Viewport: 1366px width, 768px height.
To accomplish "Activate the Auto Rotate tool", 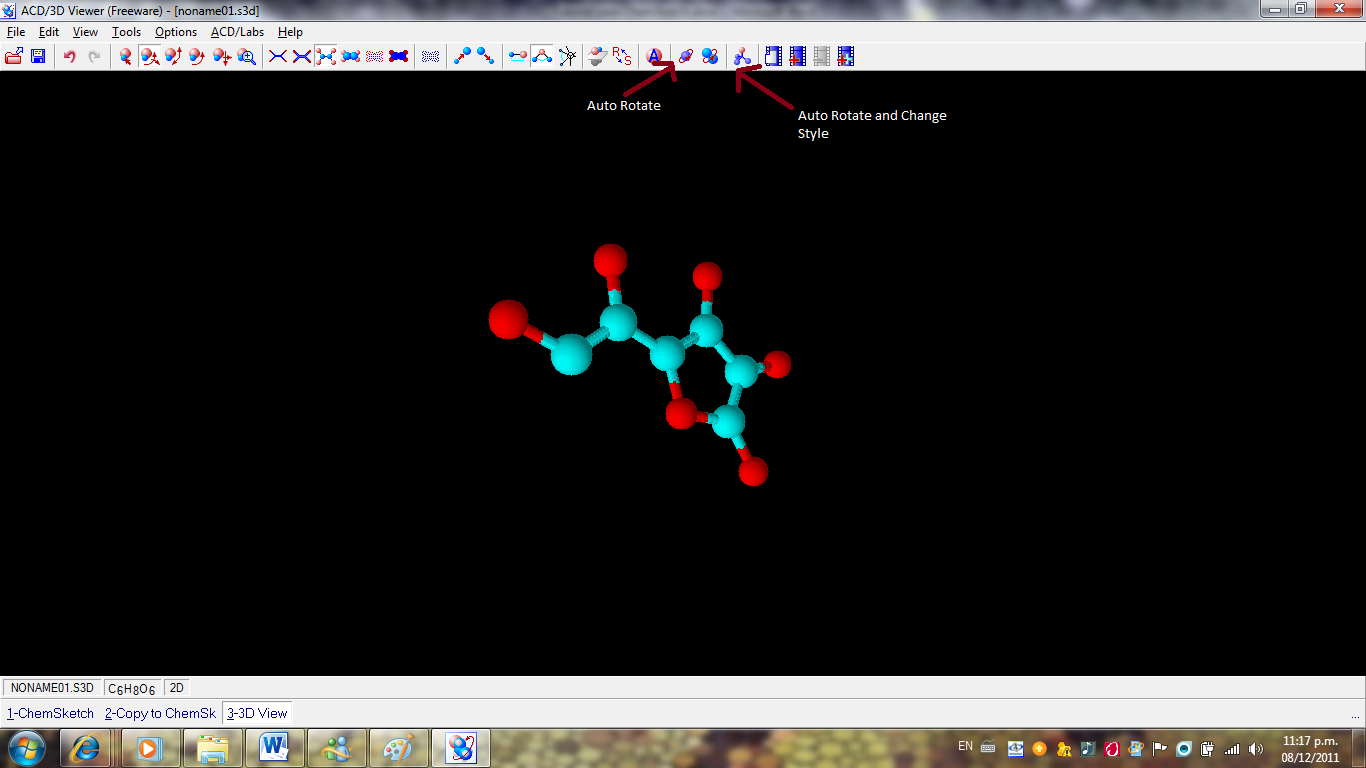I will 687,56.
